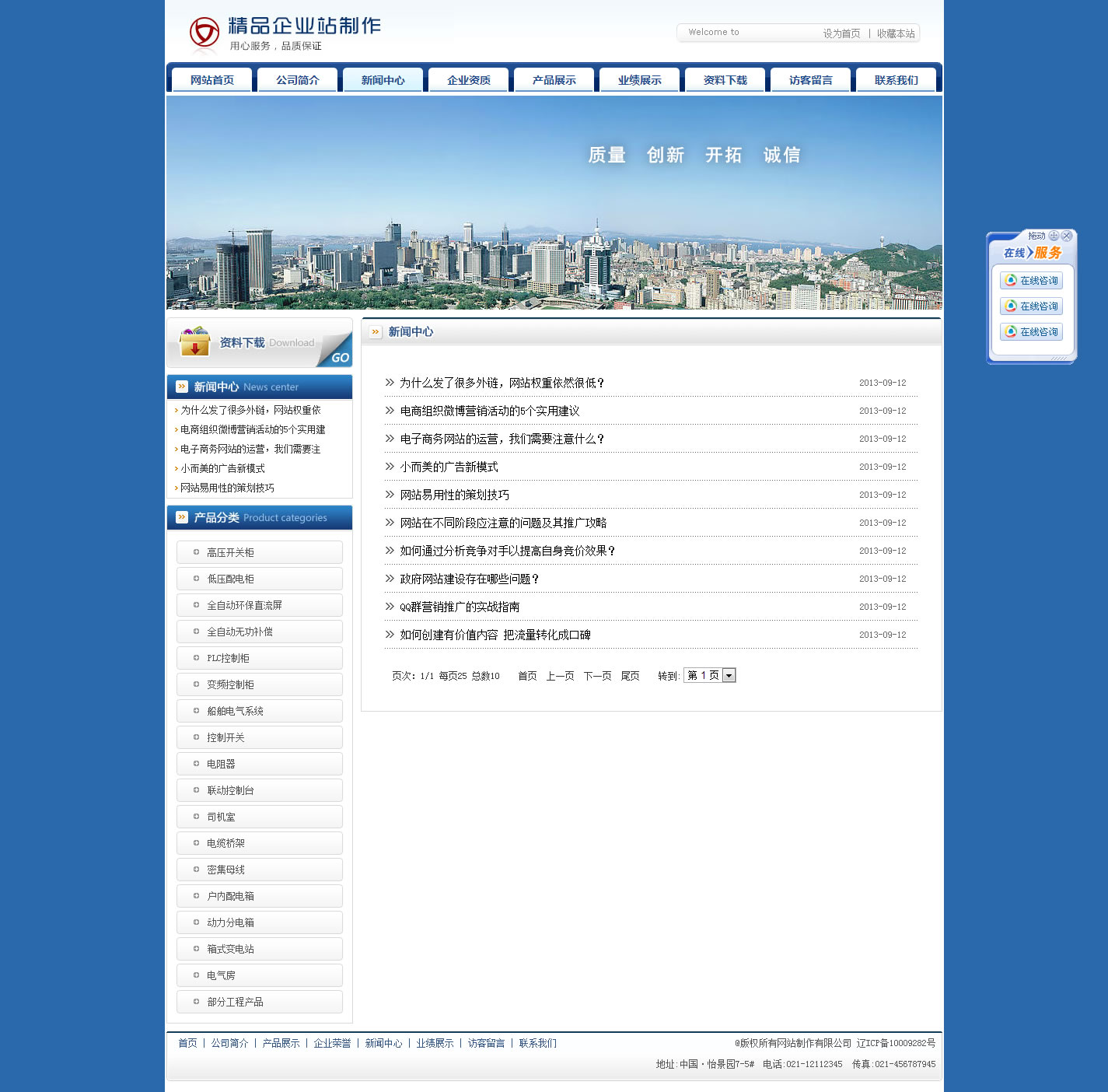Click the arrow icon beside 新闻中心 heading
This screenshot has width=1108, height=1092.
[376, 332]
